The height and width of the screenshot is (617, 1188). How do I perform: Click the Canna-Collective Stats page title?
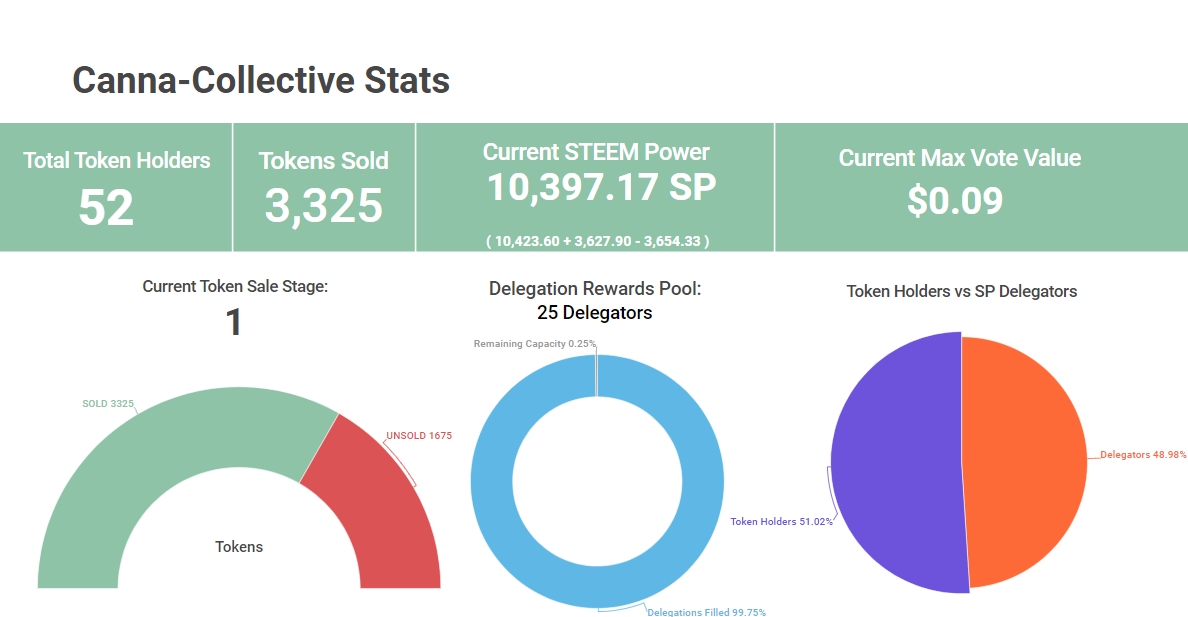pos(261,80)
